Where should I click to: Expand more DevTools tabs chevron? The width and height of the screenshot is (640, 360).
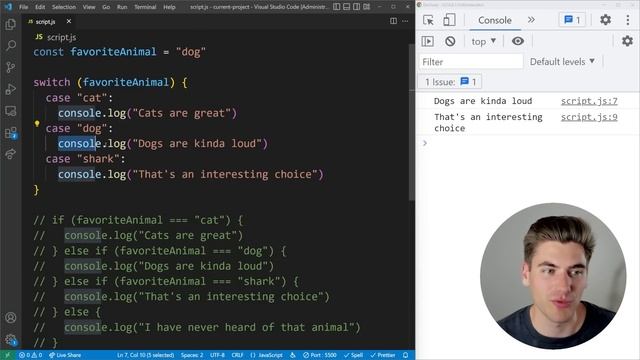[531, 20]
